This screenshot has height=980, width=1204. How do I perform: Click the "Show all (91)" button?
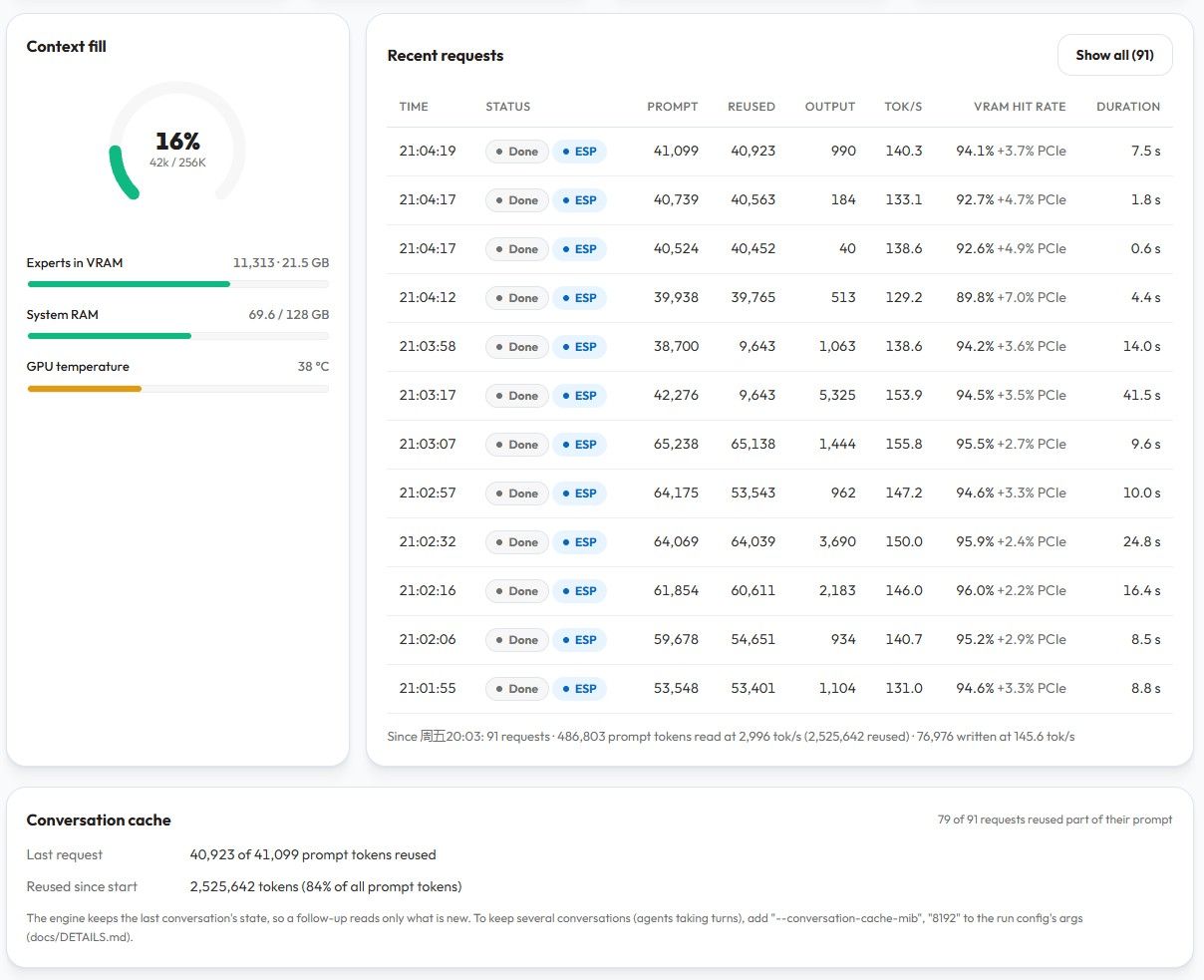pos(1114,56)
